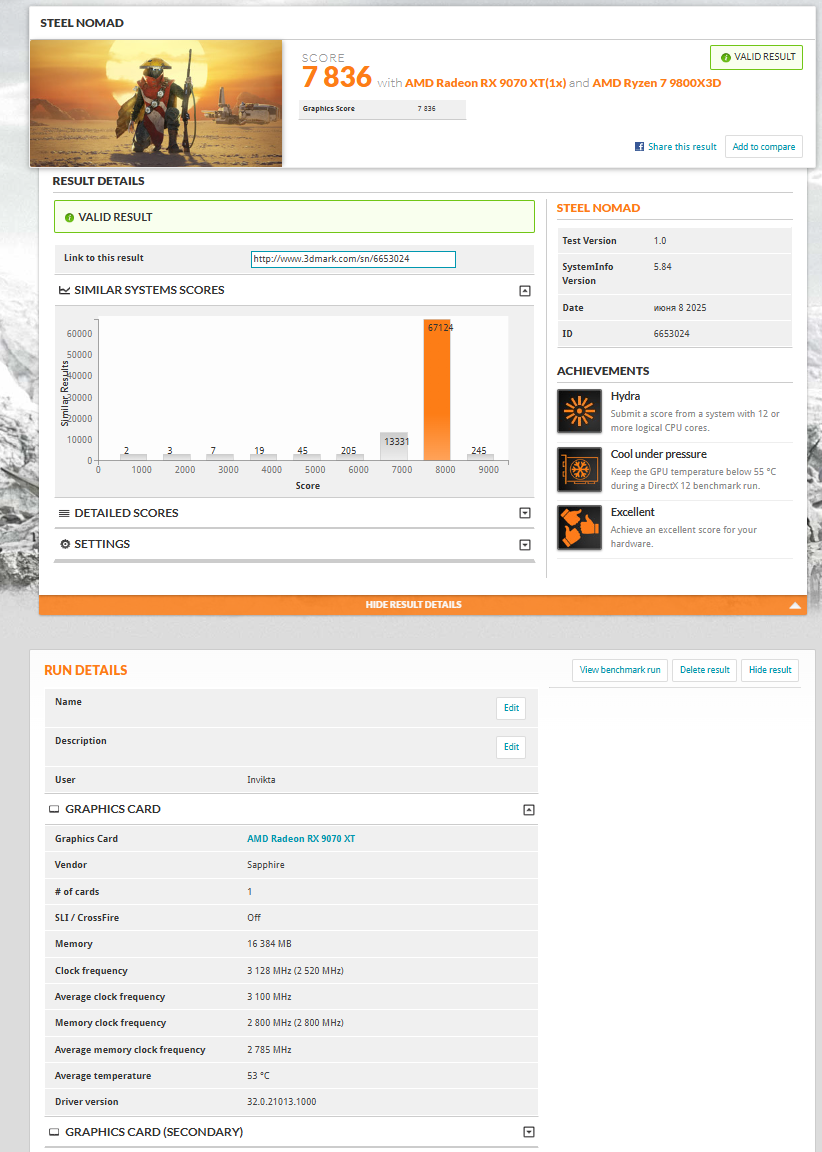The width and height of the screenshot is (822, 1152).
Task: Click the list icon beside Detailed Scores
Action: pos(65,514)
